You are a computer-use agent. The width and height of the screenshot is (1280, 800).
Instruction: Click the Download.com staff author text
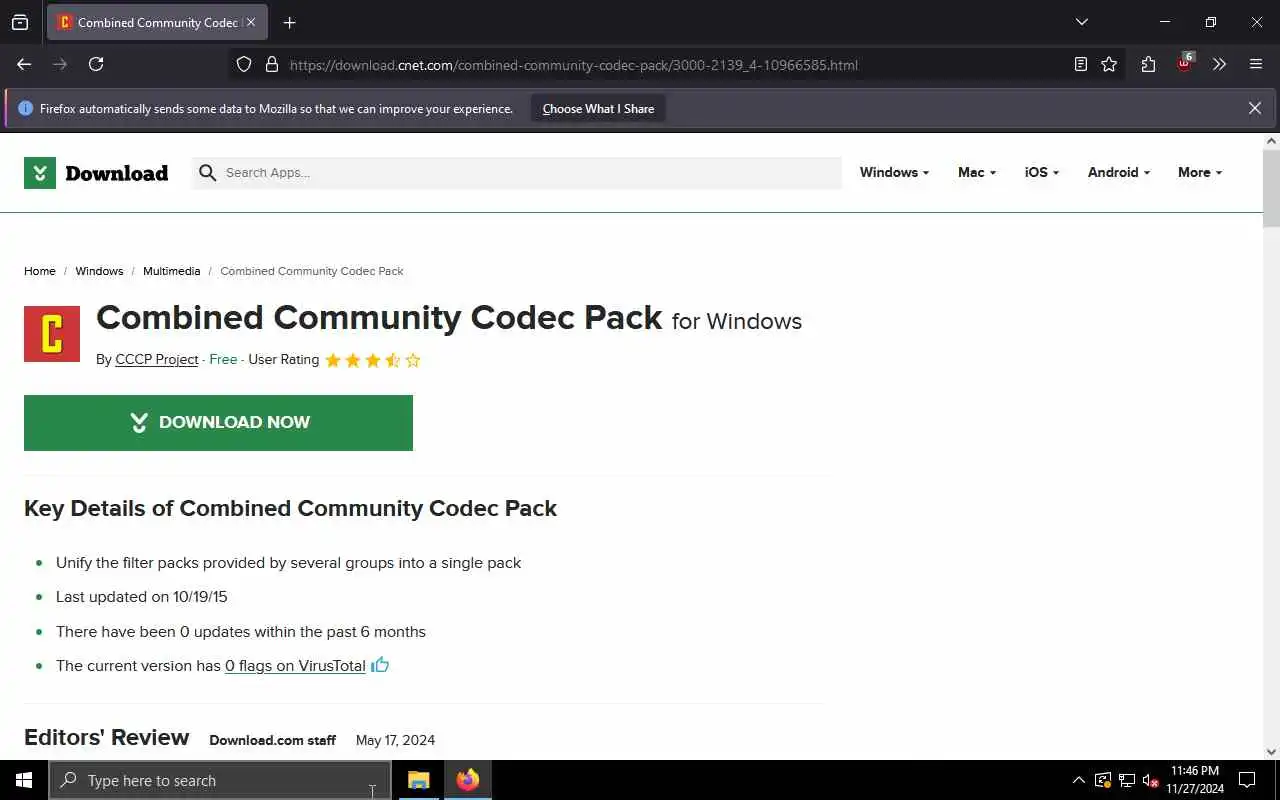(272, 741)
